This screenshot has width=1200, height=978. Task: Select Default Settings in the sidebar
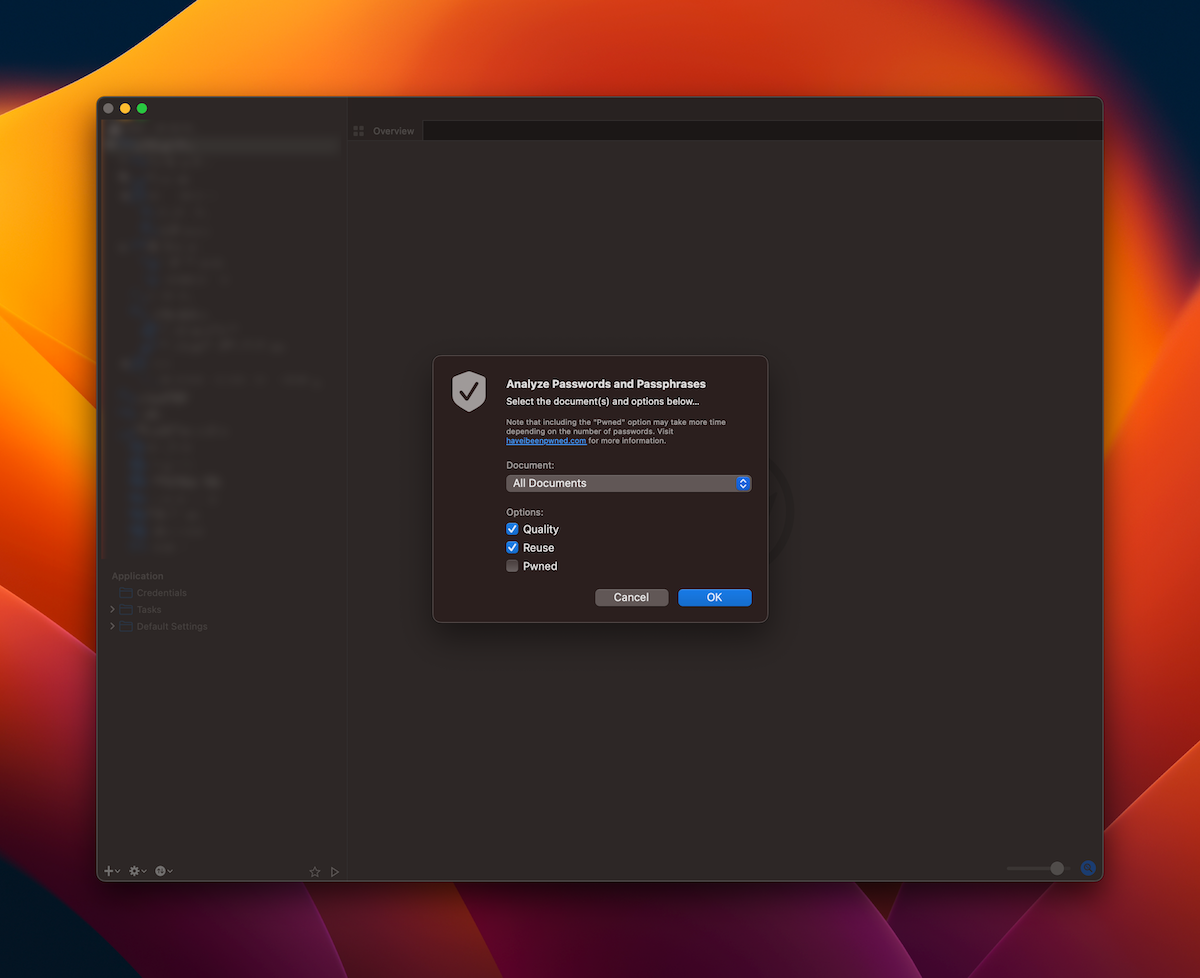172,626
